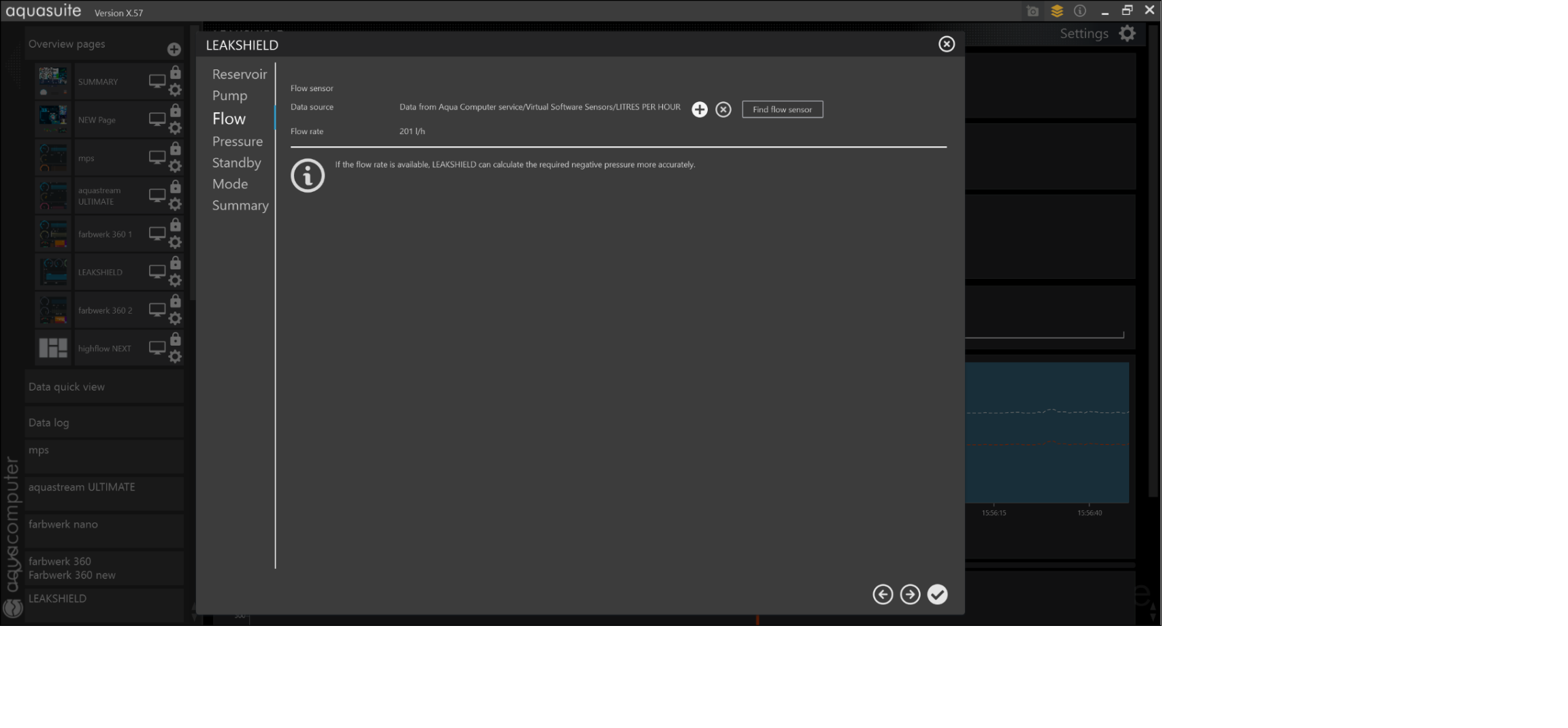1568x728 pixels.
Task: Open the info icon in the title bar
Action: coord(1080,11)
